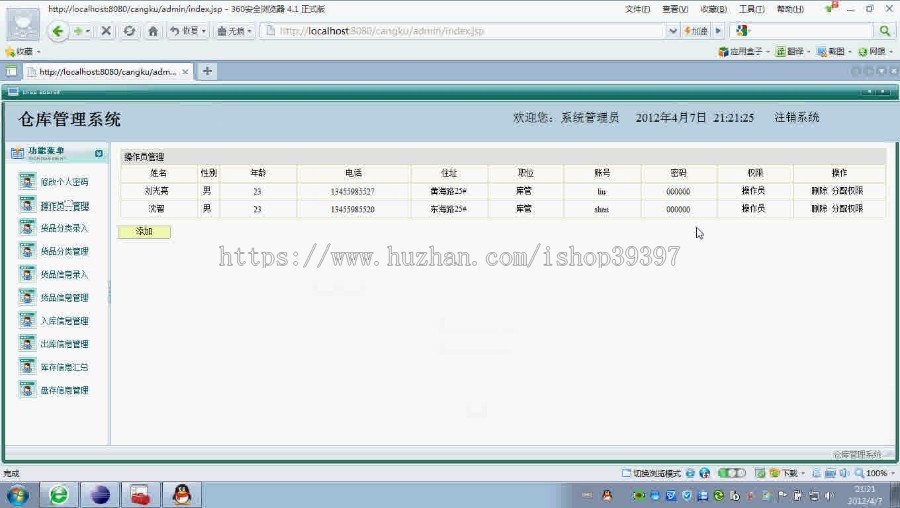Click the address bar URL field
900x508 pixels.
462,31
